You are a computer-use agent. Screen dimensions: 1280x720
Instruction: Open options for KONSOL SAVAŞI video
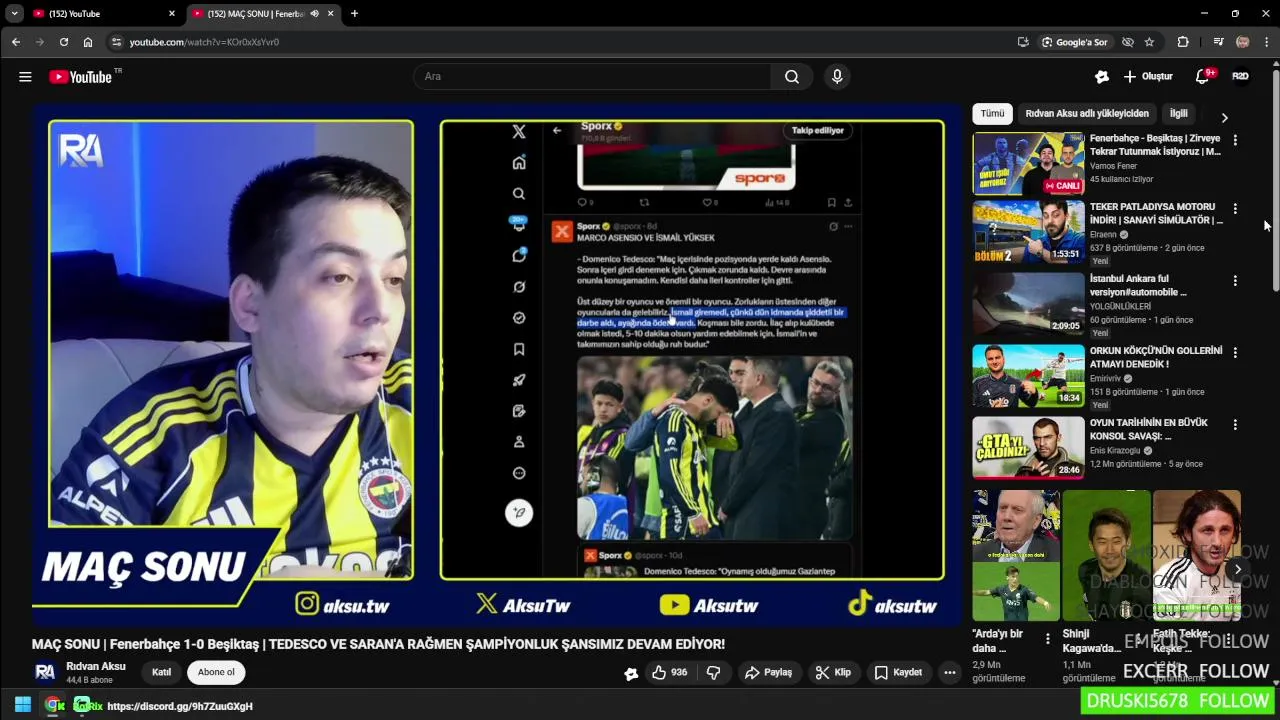point(1235,425)
